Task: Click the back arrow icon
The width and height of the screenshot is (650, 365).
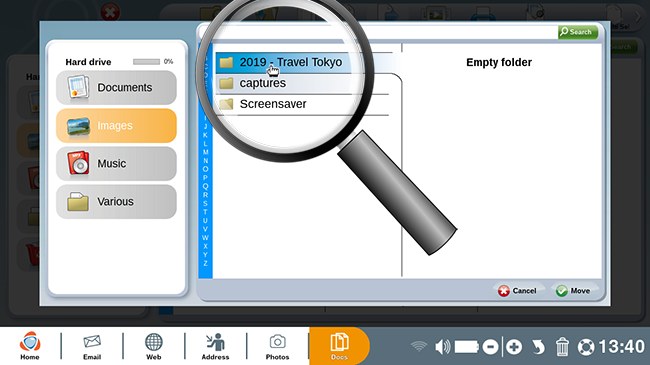Action: [x=538, y=346]
